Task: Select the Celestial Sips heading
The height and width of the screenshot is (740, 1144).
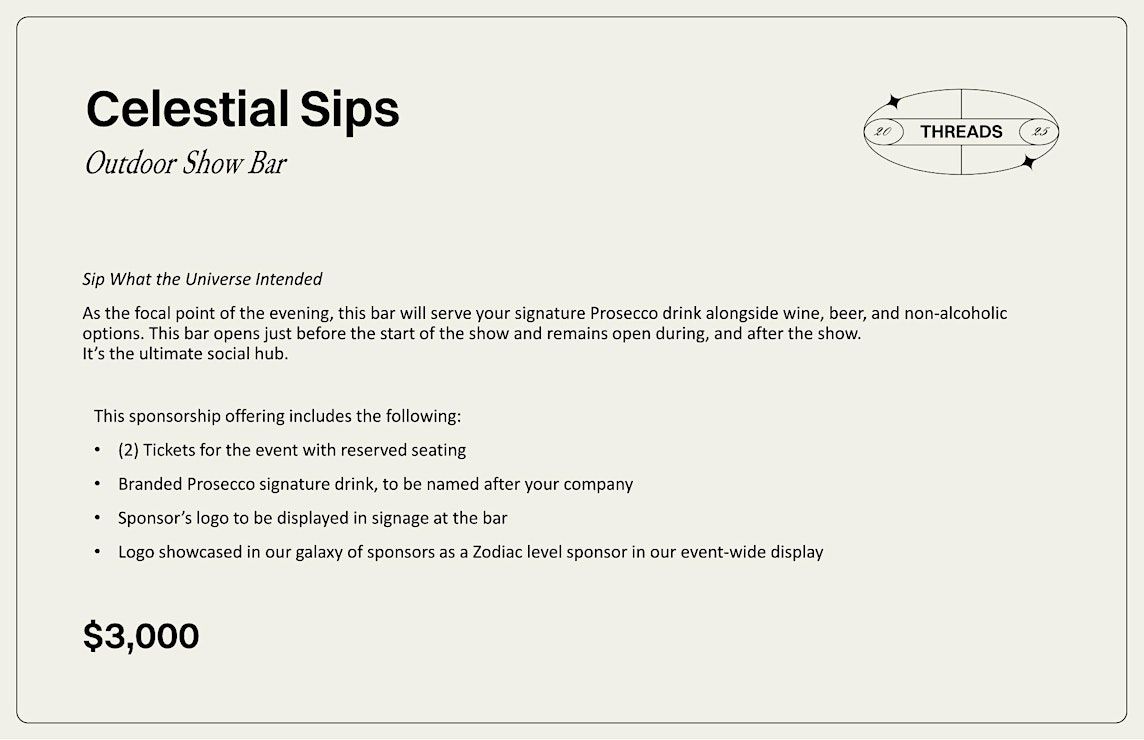Action: [x=242, y=109]
